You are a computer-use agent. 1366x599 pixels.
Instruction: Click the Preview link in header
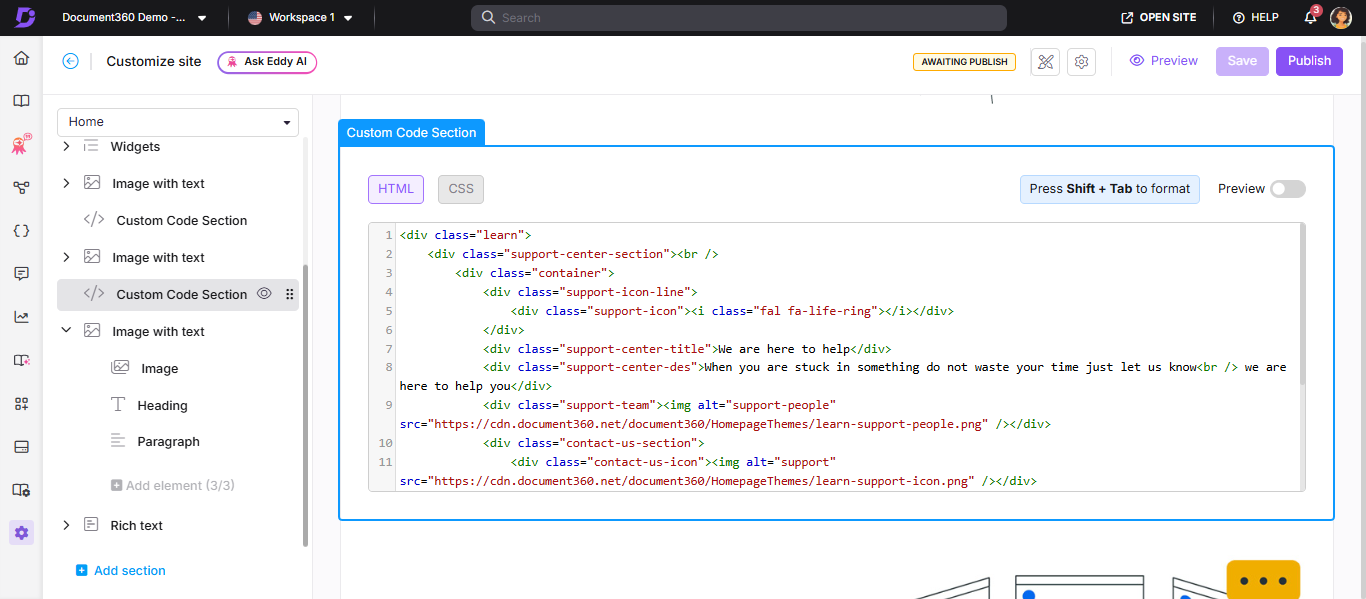(x=1163, y=61)
